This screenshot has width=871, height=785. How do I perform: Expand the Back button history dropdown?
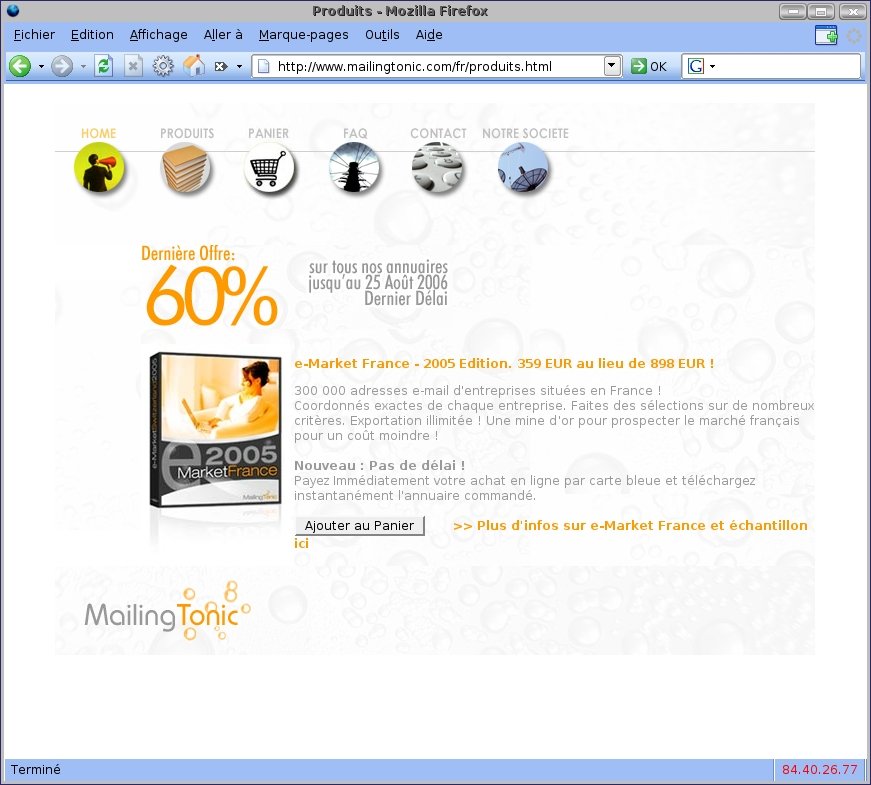(x=41, y=67)
